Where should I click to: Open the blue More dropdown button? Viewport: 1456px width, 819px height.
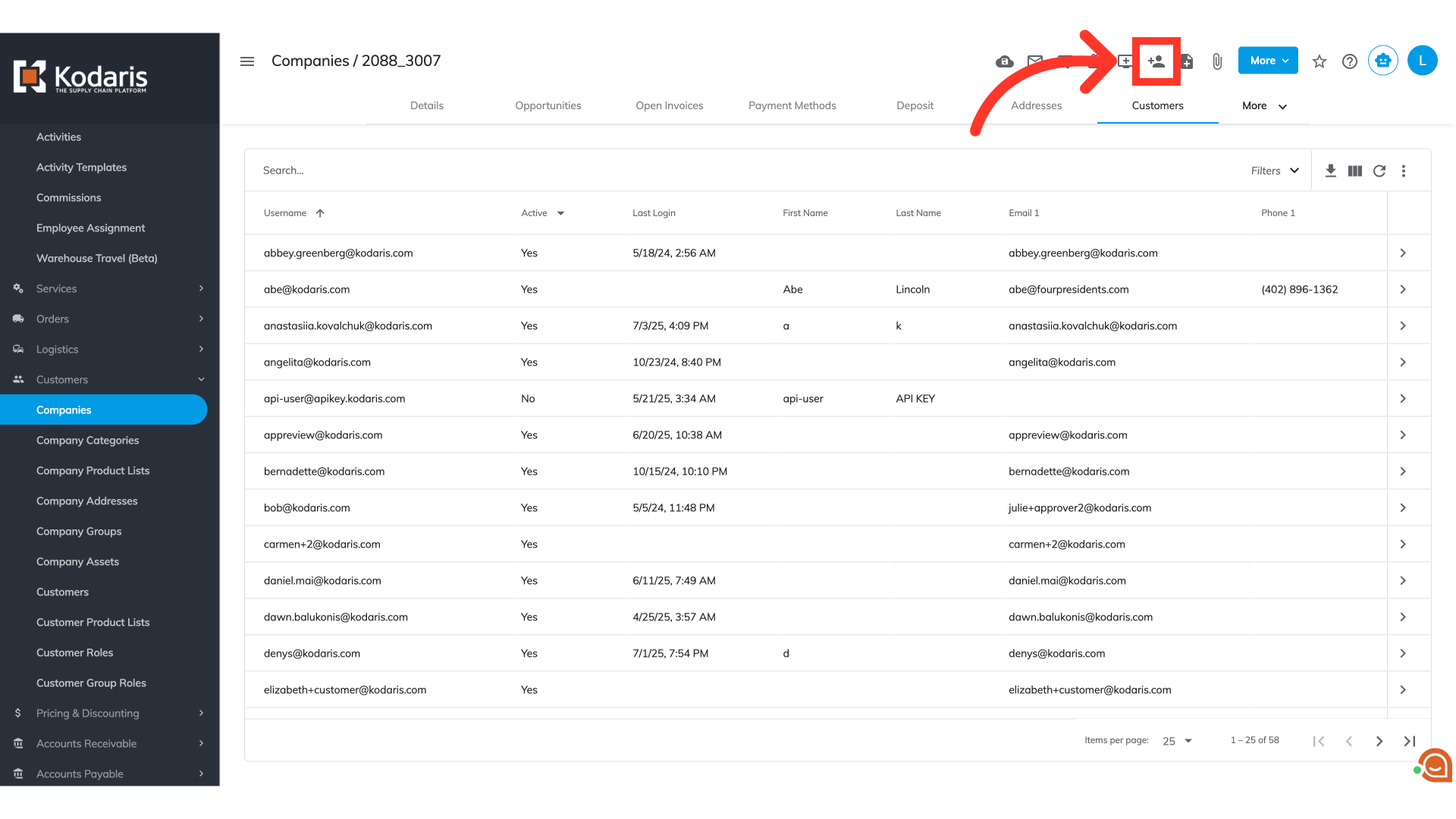pyautogui.click(x=1268, y=61)
